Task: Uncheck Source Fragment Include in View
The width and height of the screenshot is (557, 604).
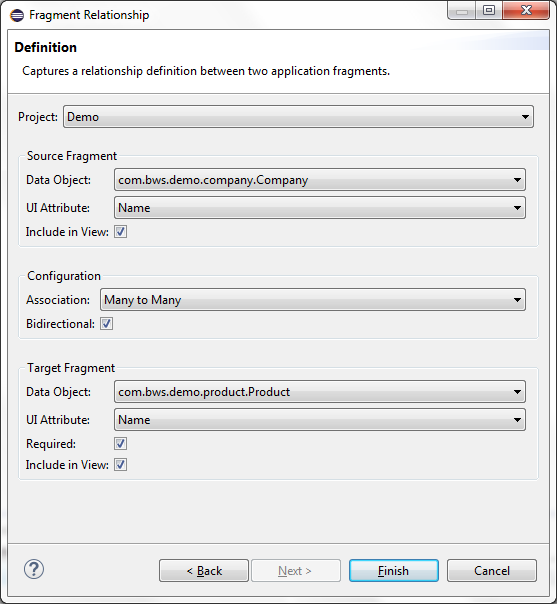Action: 120,232
